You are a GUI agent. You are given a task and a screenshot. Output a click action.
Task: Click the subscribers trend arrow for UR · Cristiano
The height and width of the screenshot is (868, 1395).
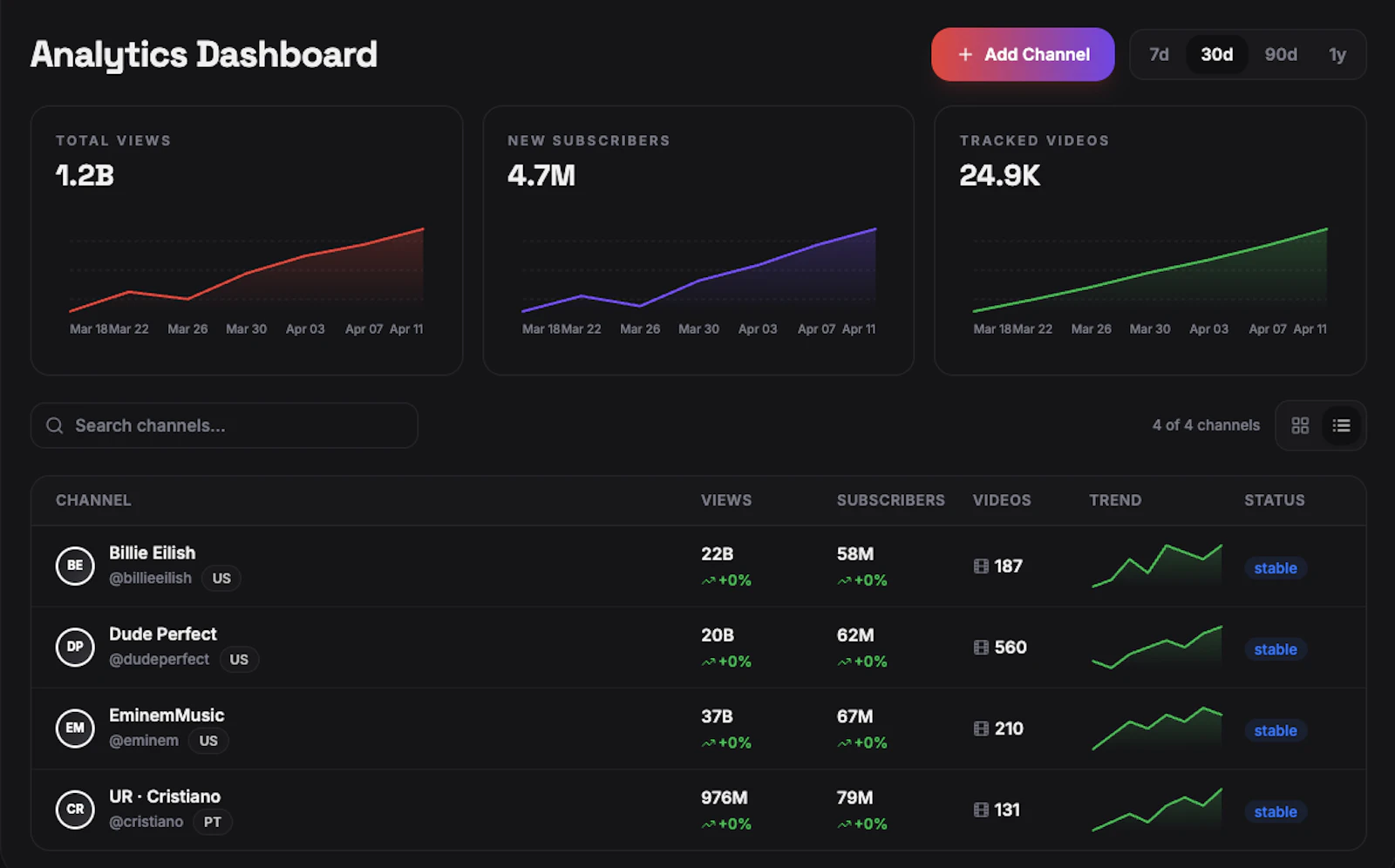(x=844, y=824)
